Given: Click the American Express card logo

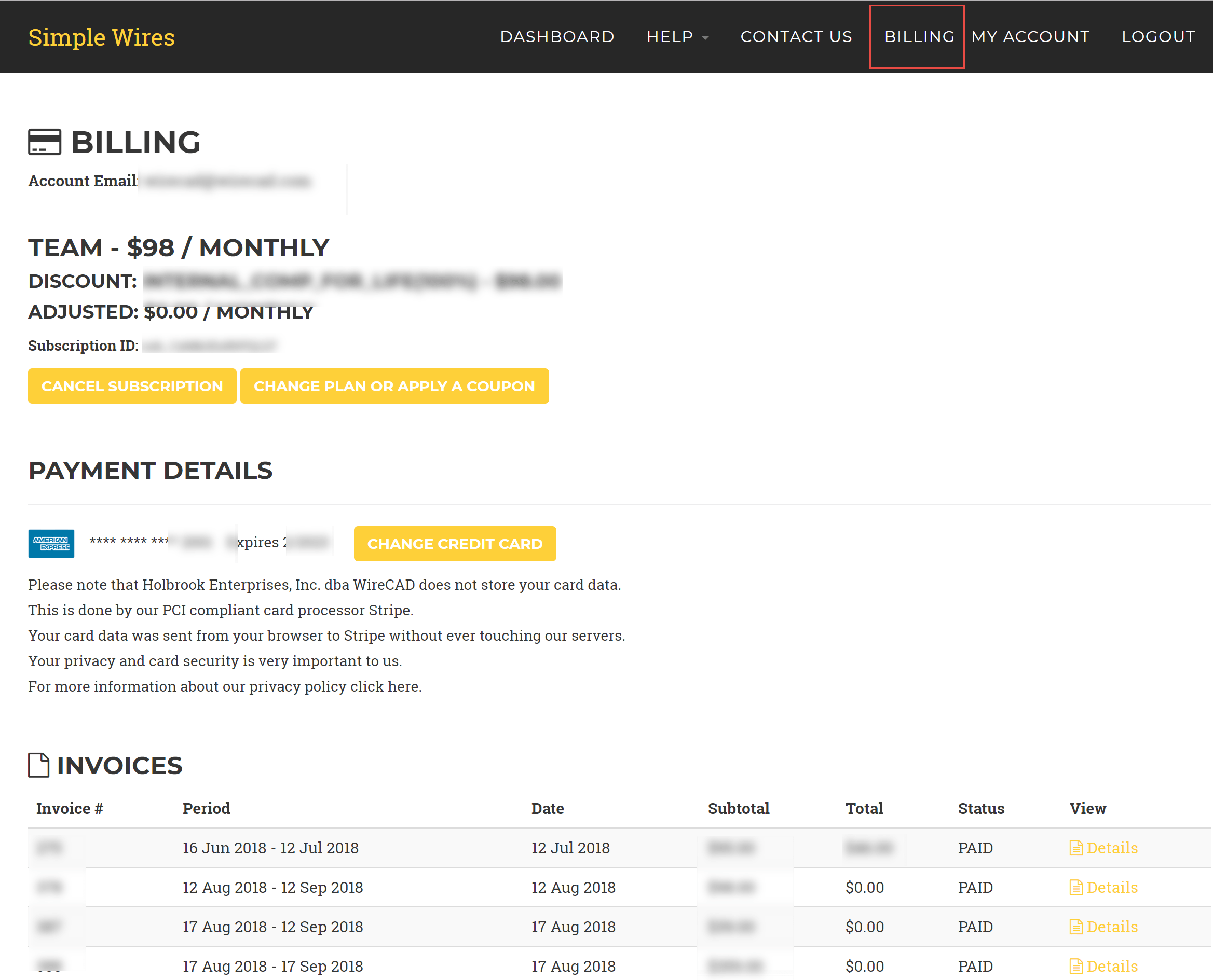Looking at the screenshot, I should point(51,543).
